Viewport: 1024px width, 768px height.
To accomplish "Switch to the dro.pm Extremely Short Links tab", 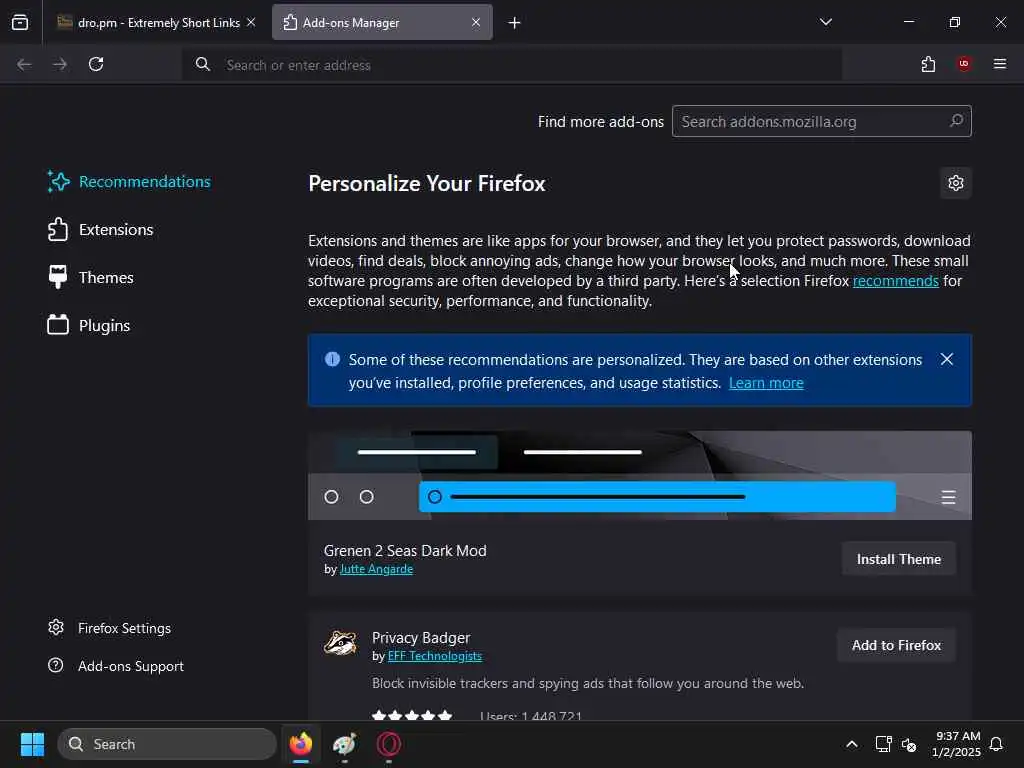I will tap(156, 22).
